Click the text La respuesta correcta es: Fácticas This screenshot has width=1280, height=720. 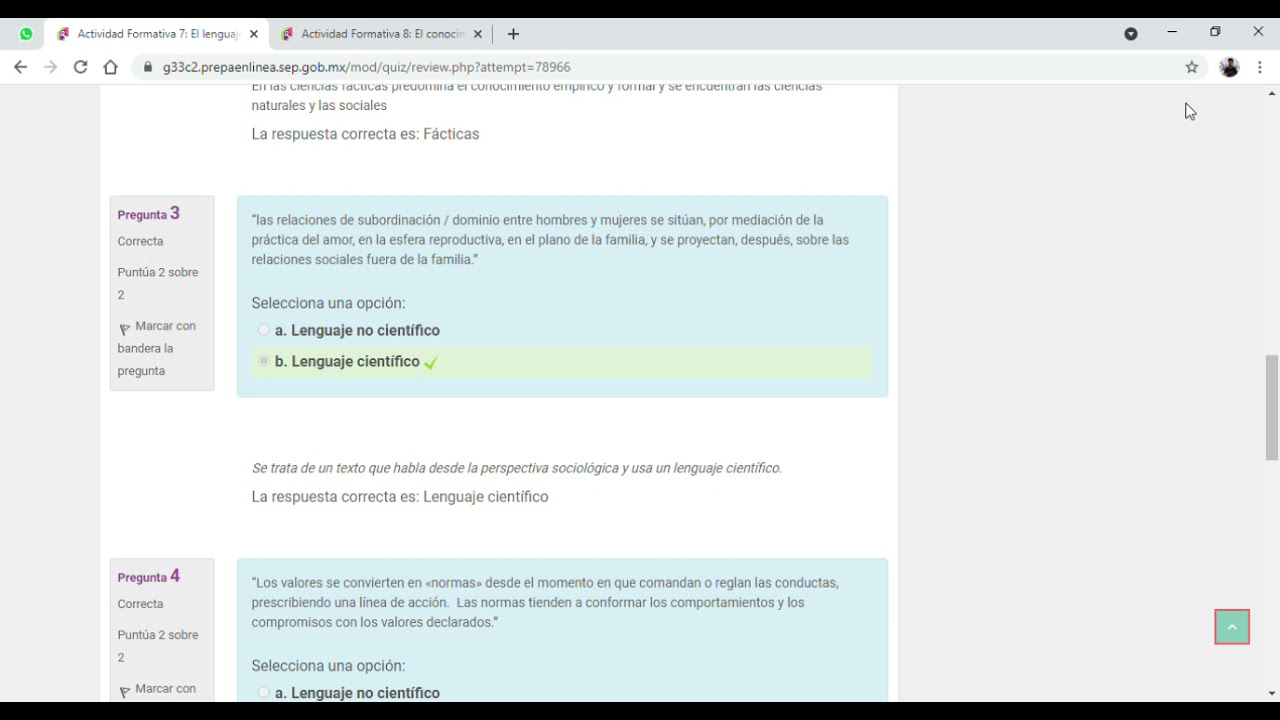tap(365, 134)
